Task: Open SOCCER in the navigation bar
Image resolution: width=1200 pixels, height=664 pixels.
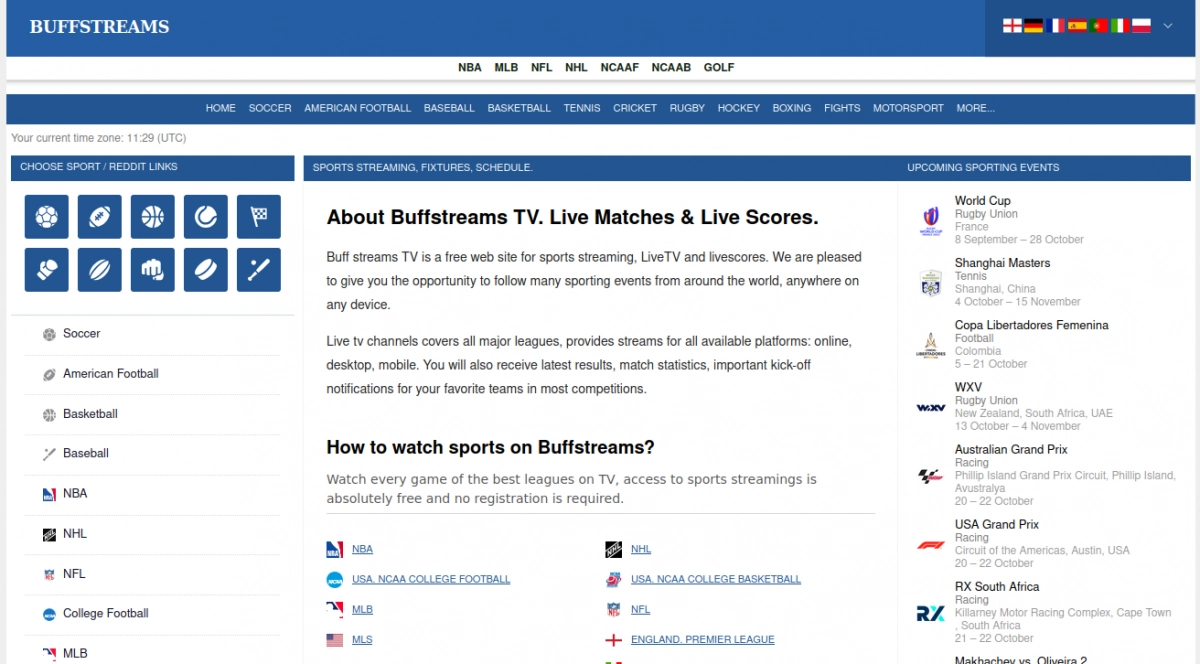Action: [270, 108]
